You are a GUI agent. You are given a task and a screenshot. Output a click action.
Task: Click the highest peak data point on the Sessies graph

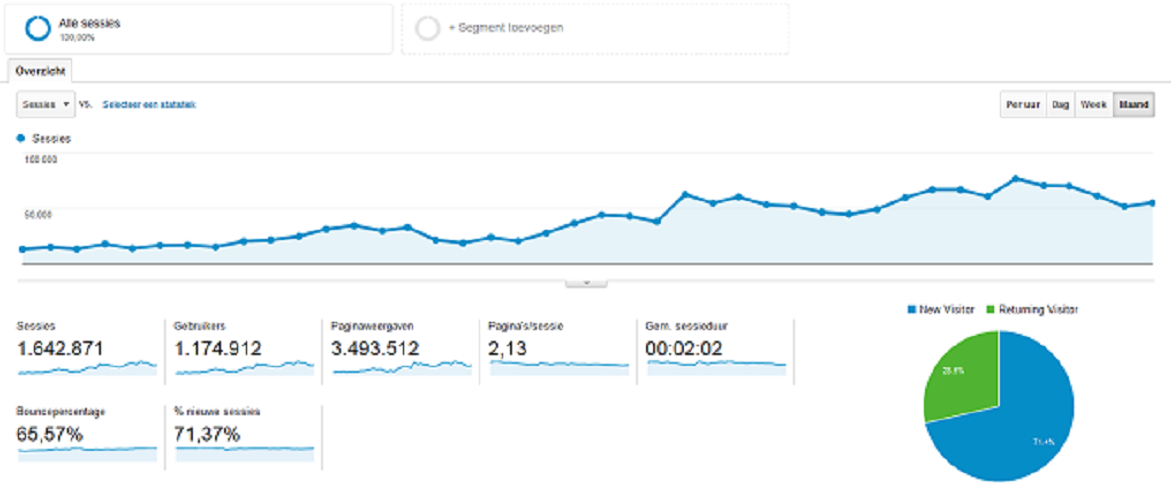1016,178
